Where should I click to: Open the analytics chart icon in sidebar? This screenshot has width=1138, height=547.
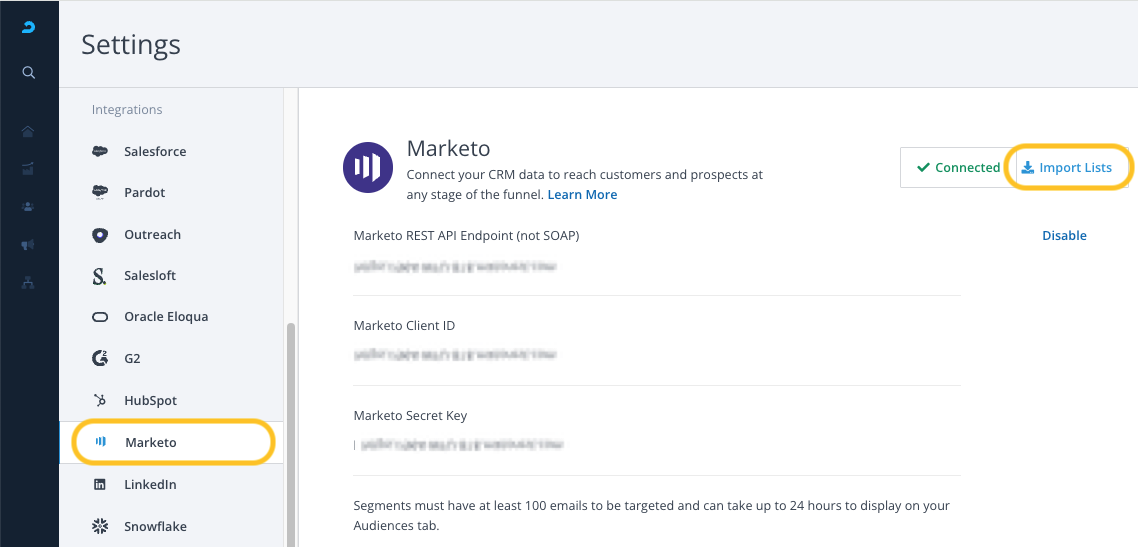click(29, 169)
